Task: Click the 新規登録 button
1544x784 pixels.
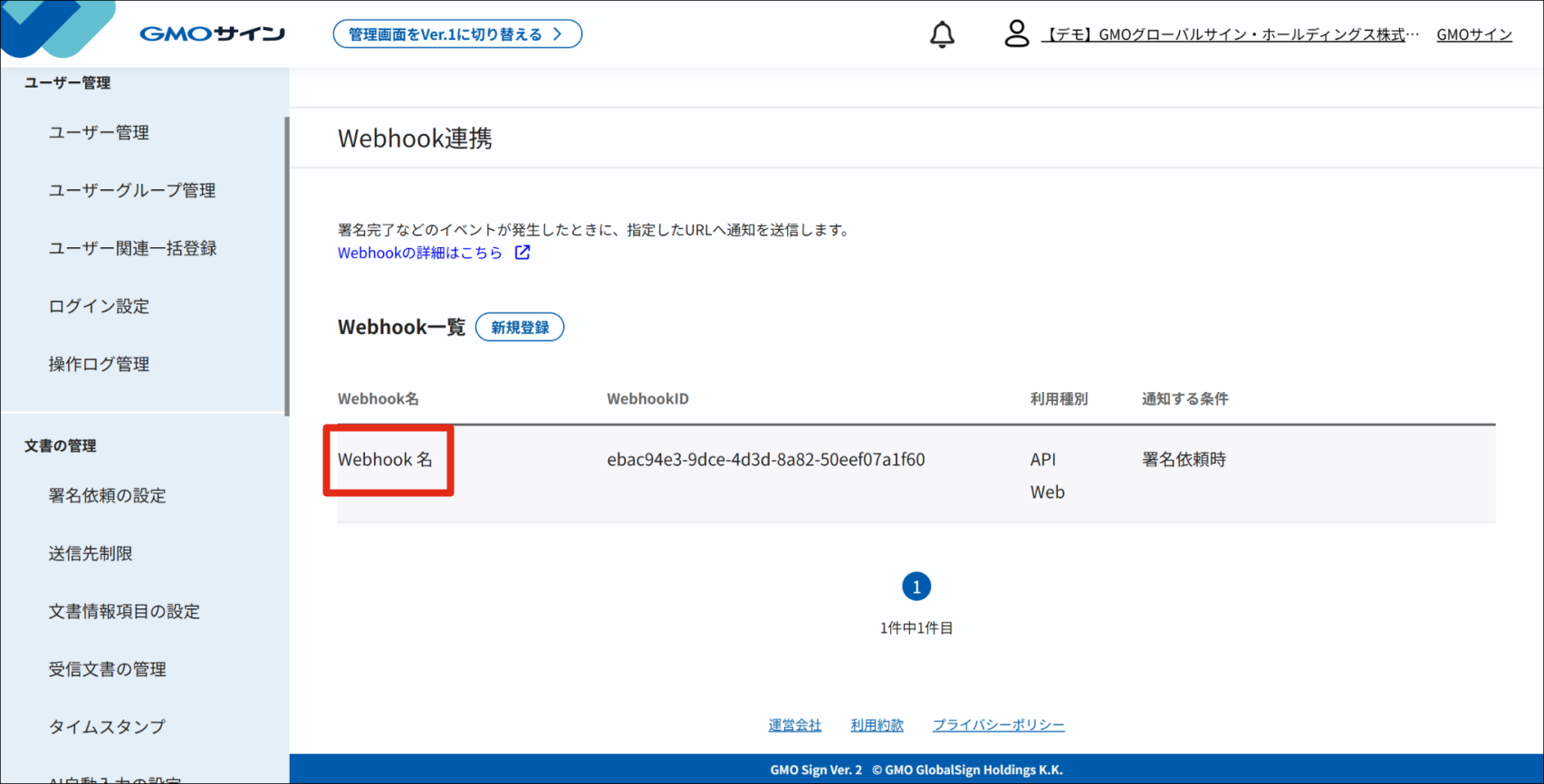Action: [520, 328]
